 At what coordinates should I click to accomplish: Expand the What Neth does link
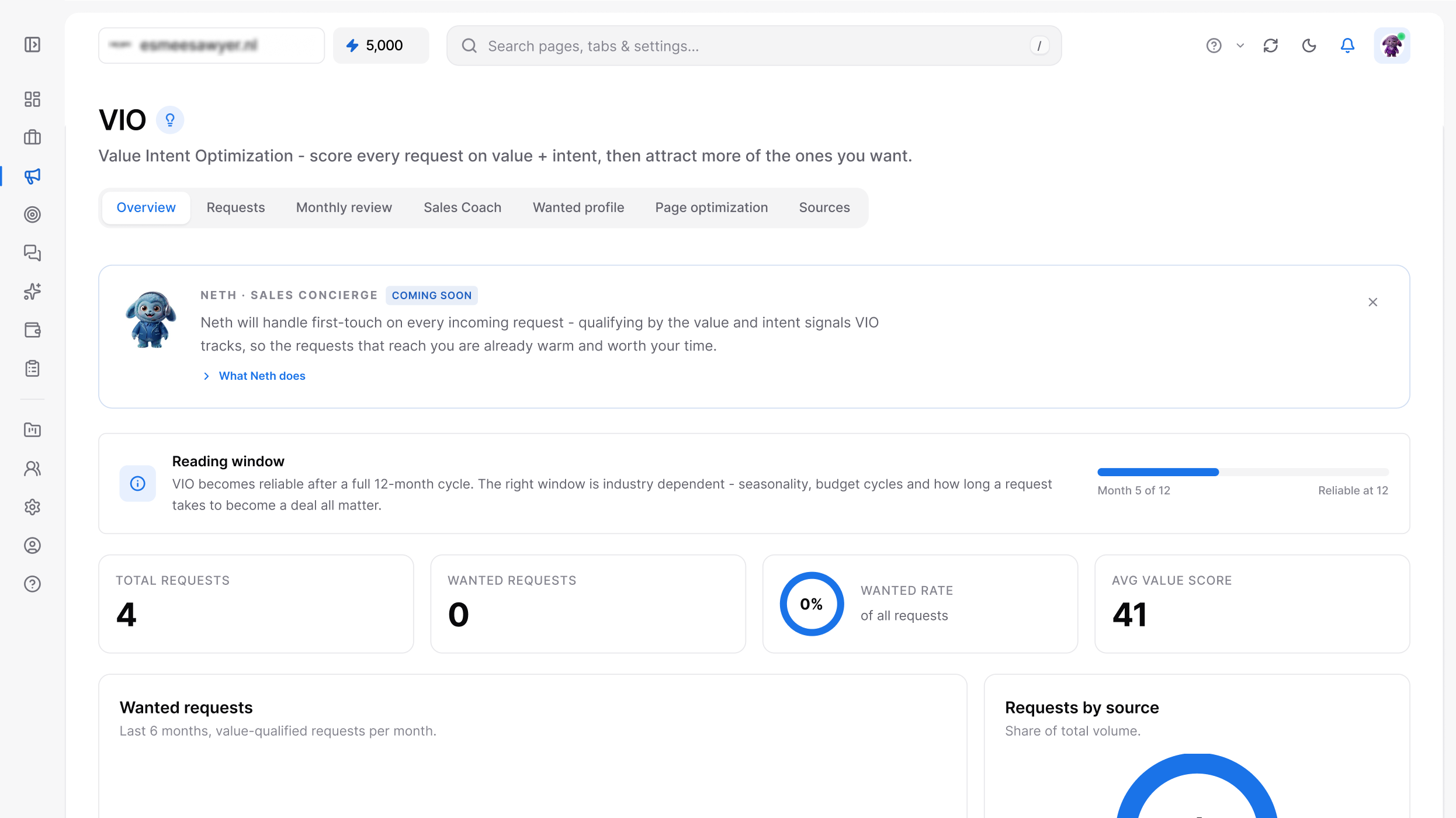[x=255, y=376]
